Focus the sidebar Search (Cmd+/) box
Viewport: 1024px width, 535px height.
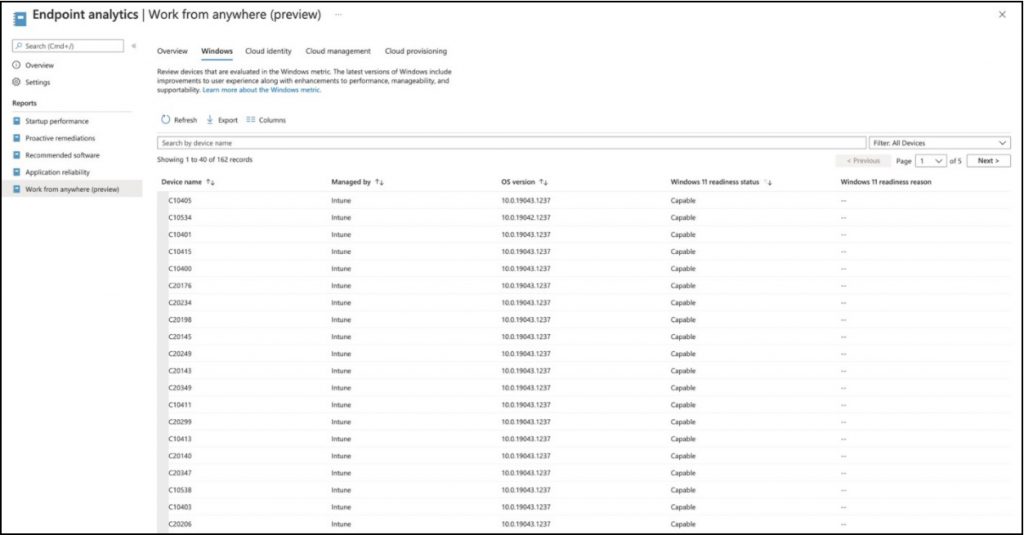click(68, 46)
